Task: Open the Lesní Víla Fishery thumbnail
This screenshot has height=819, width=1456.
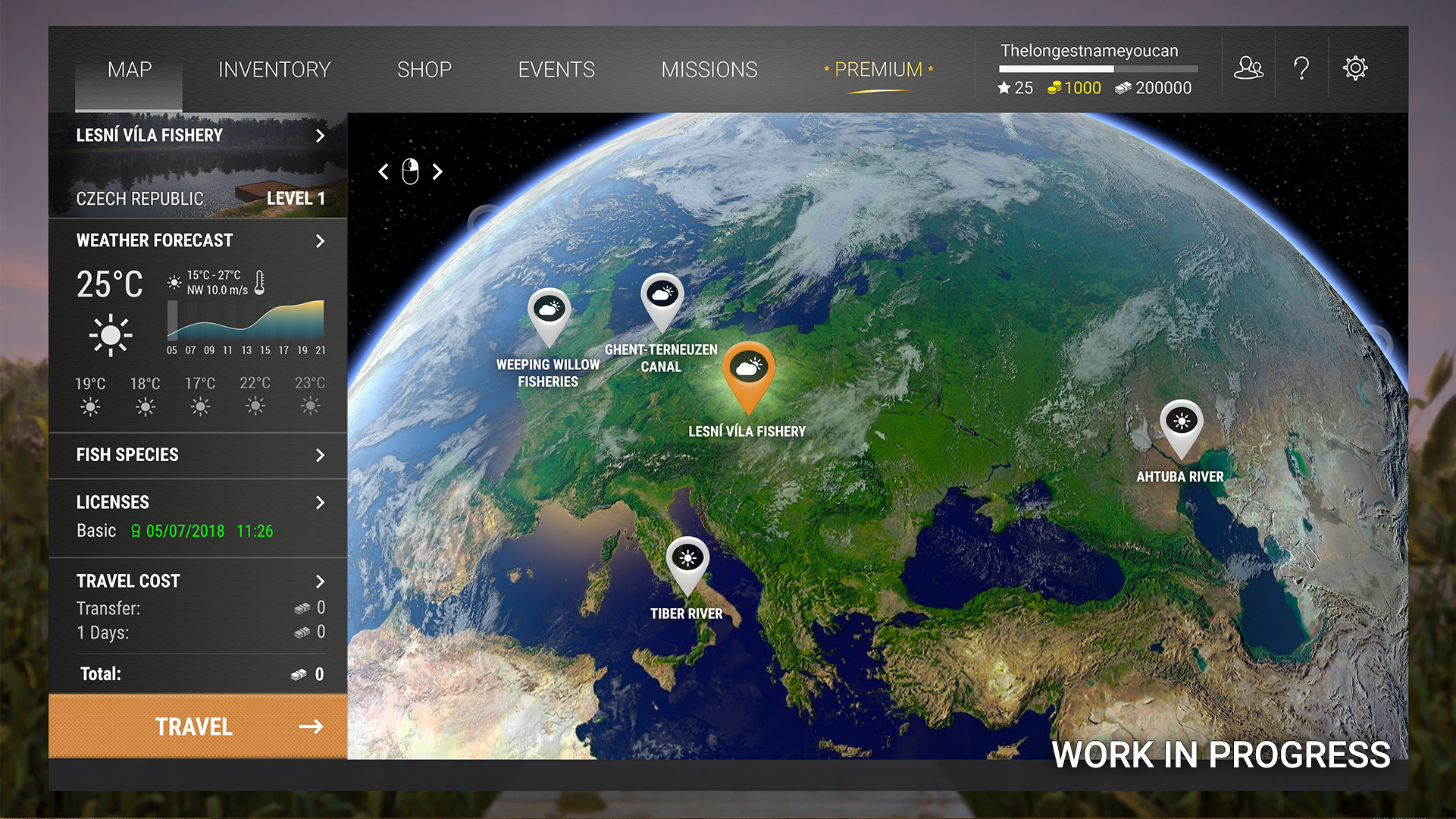Action: (x=198, y=167)
